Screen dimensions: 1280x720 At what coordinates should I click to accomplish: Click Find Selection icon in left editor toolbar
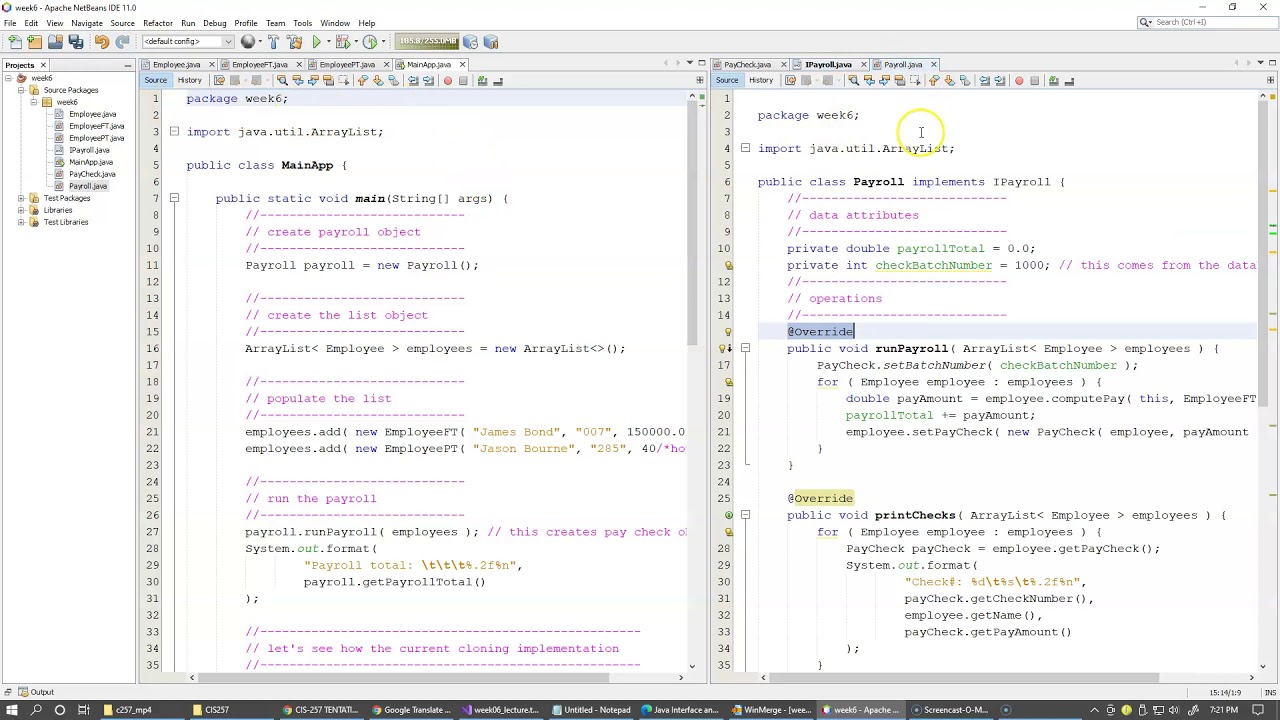tap(282, 81)
